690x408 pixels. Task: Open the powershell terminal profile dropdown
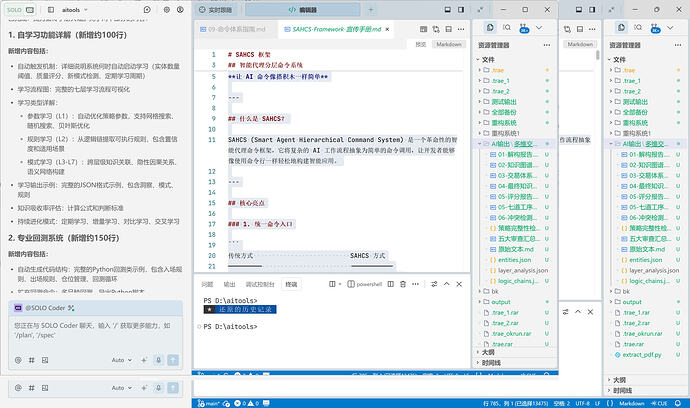pos(369,284)
